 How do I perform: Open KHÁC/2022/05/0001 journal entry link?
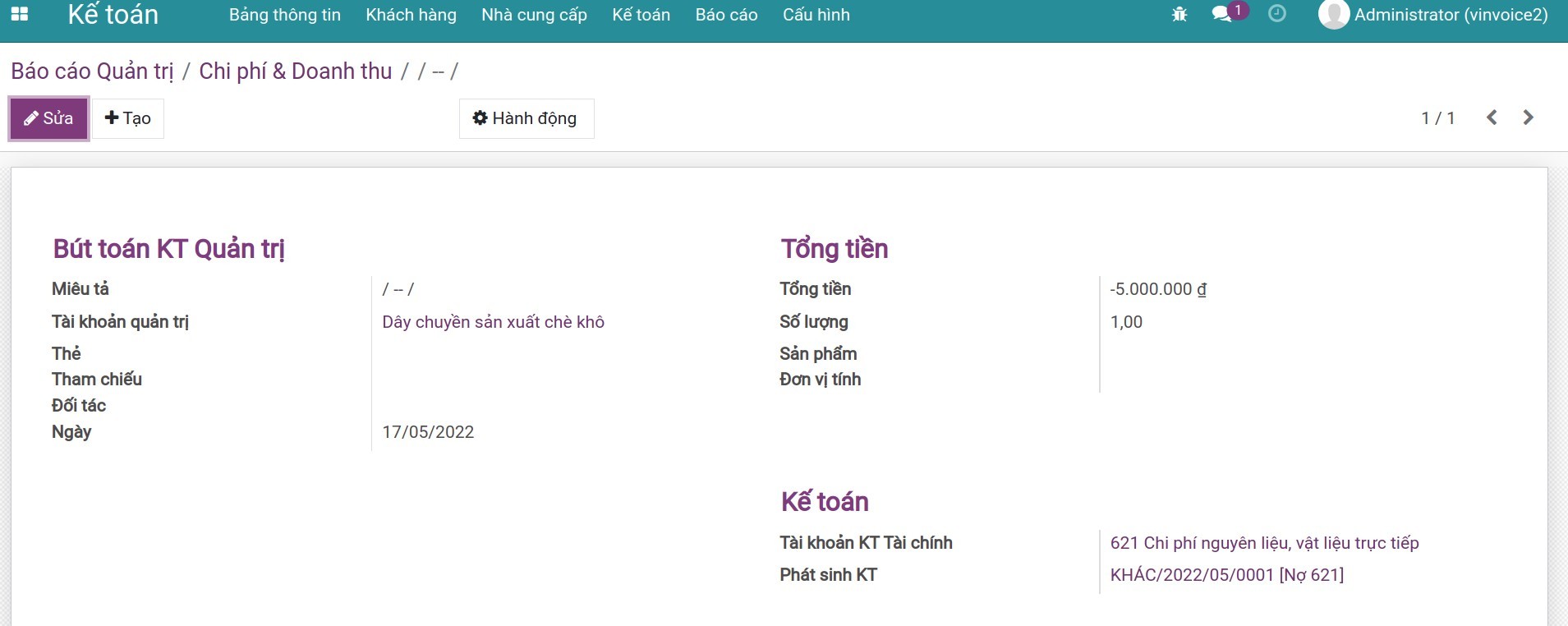click(1226, 575)
